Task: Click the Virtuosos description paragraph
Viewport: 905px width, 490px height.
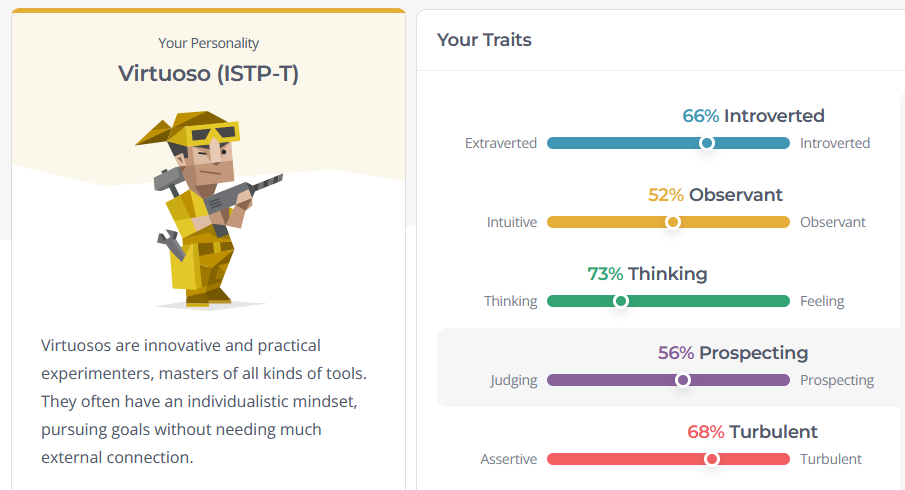Action: click(204, 402)
